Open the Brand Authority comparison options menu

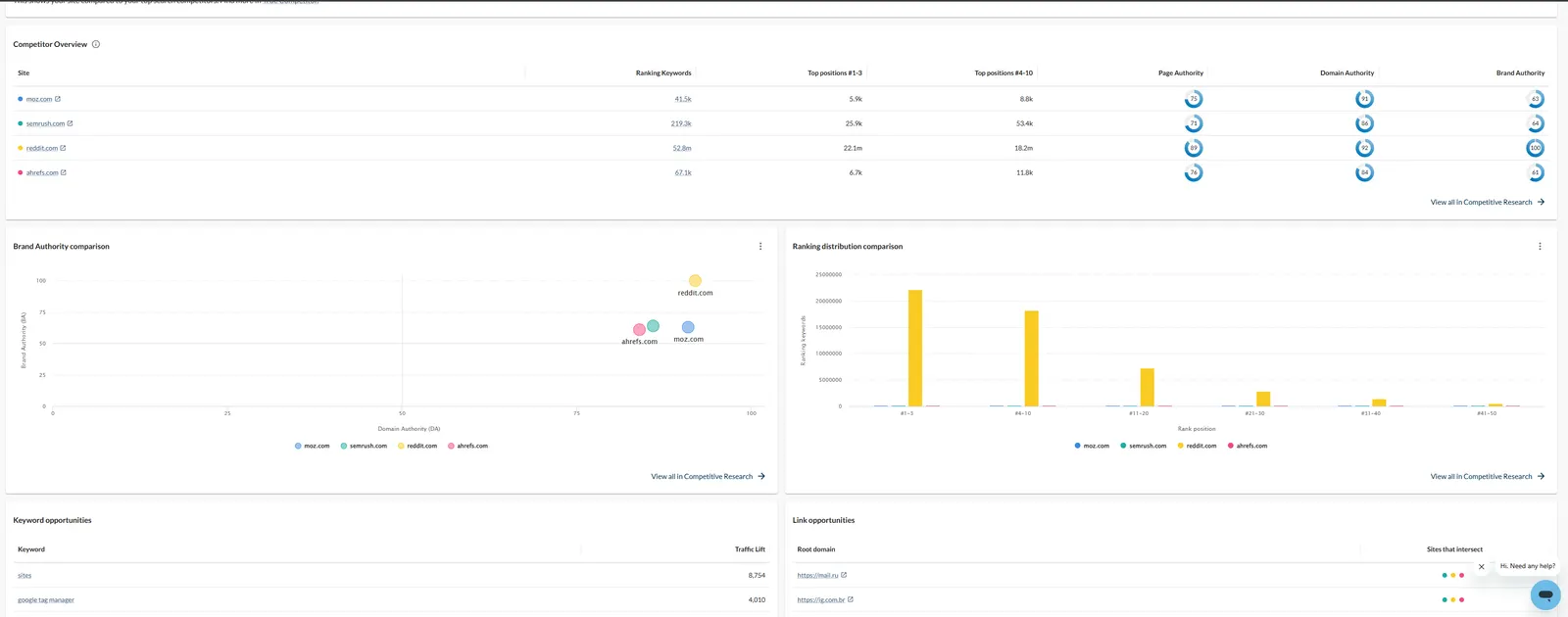pyautogui.click(x=760, y=247)
